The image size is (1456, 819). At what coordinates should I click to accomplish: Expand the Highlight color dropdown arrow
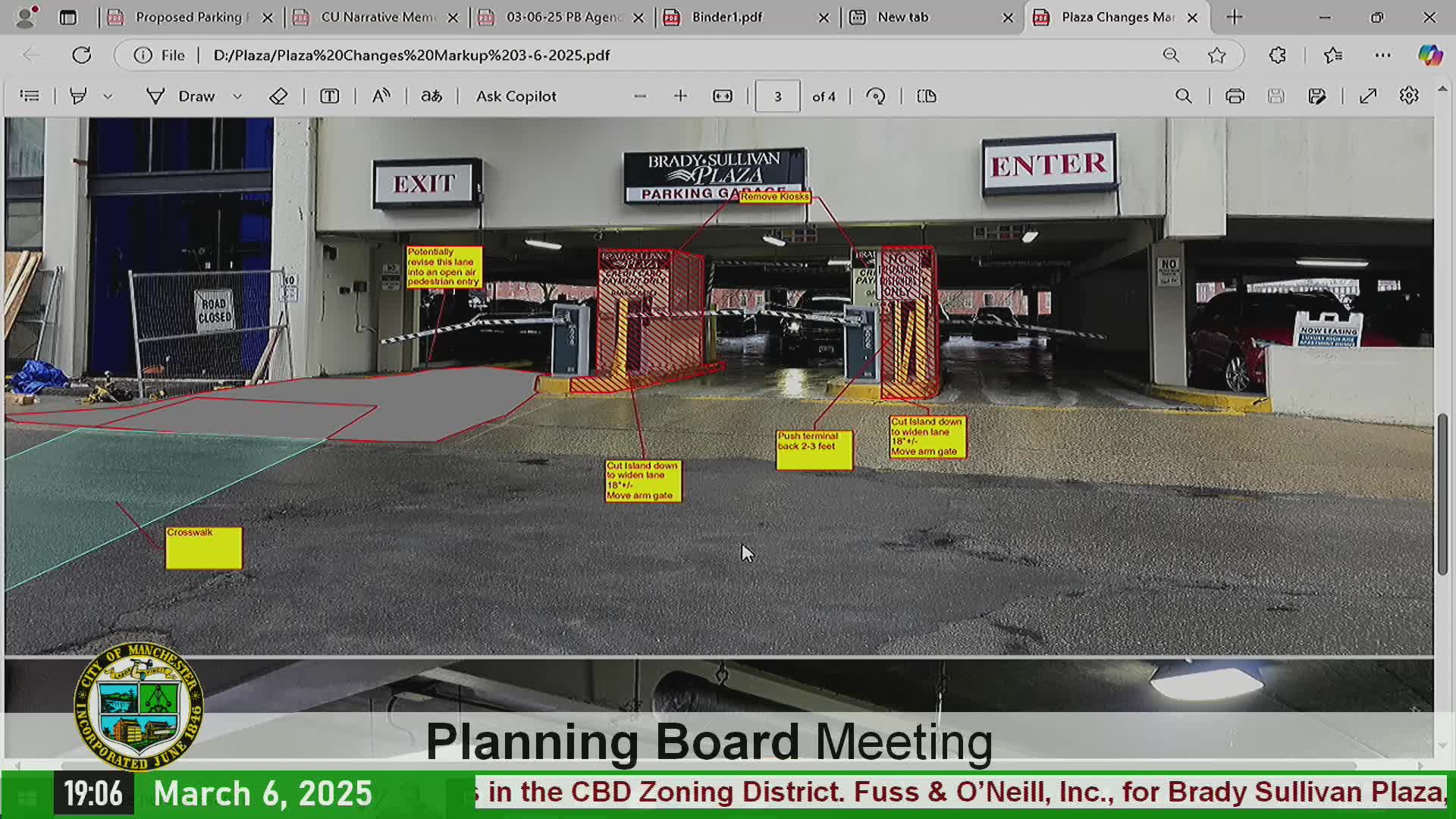point(108,96)
